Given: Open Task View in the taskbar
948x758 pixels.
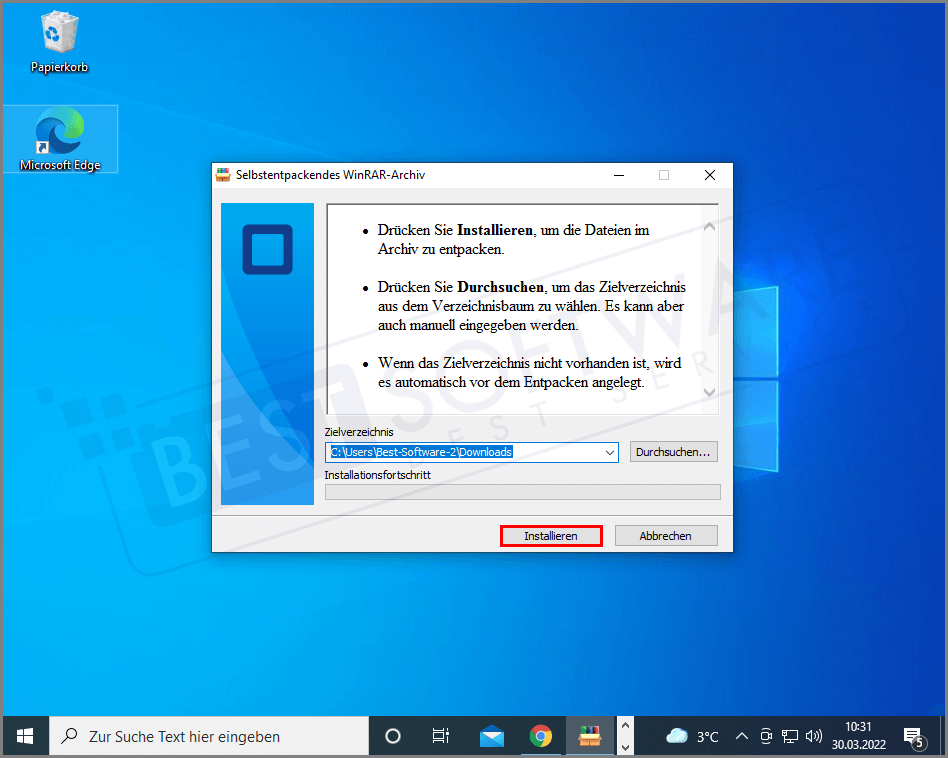Looking at the screenshot, I should [x=441, y=736].
